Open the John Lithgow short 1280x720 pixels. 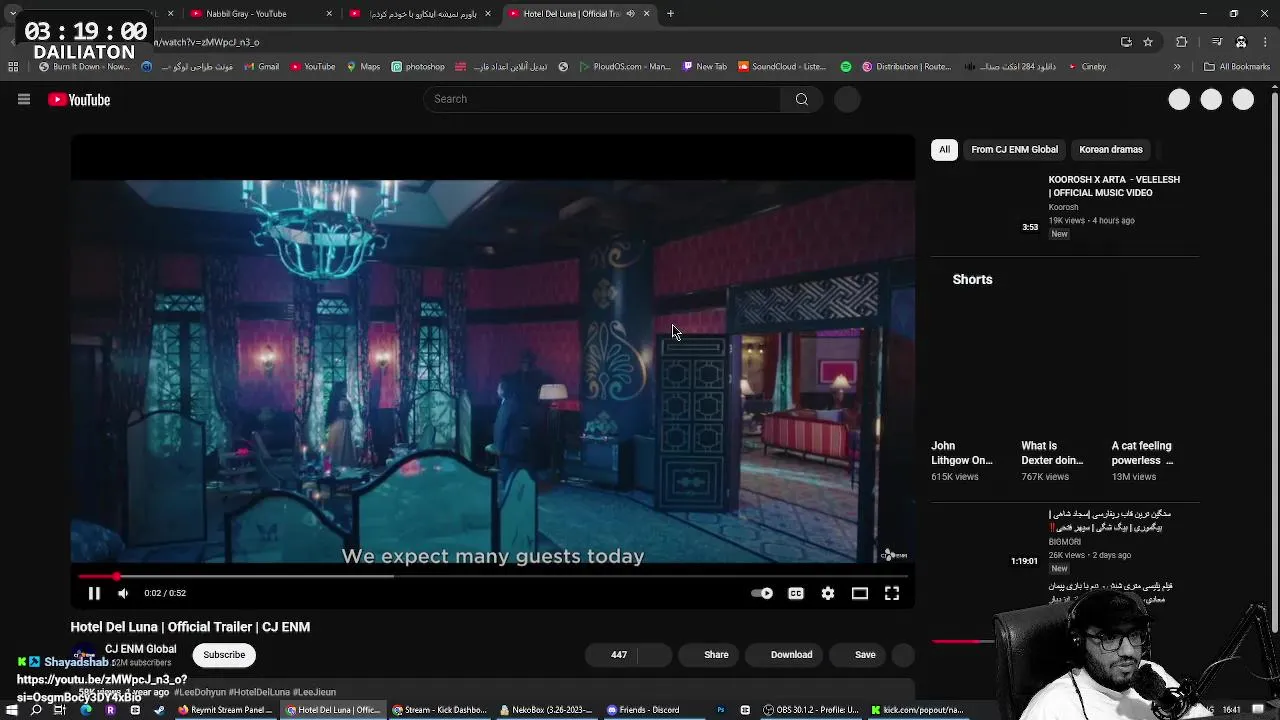962,453
